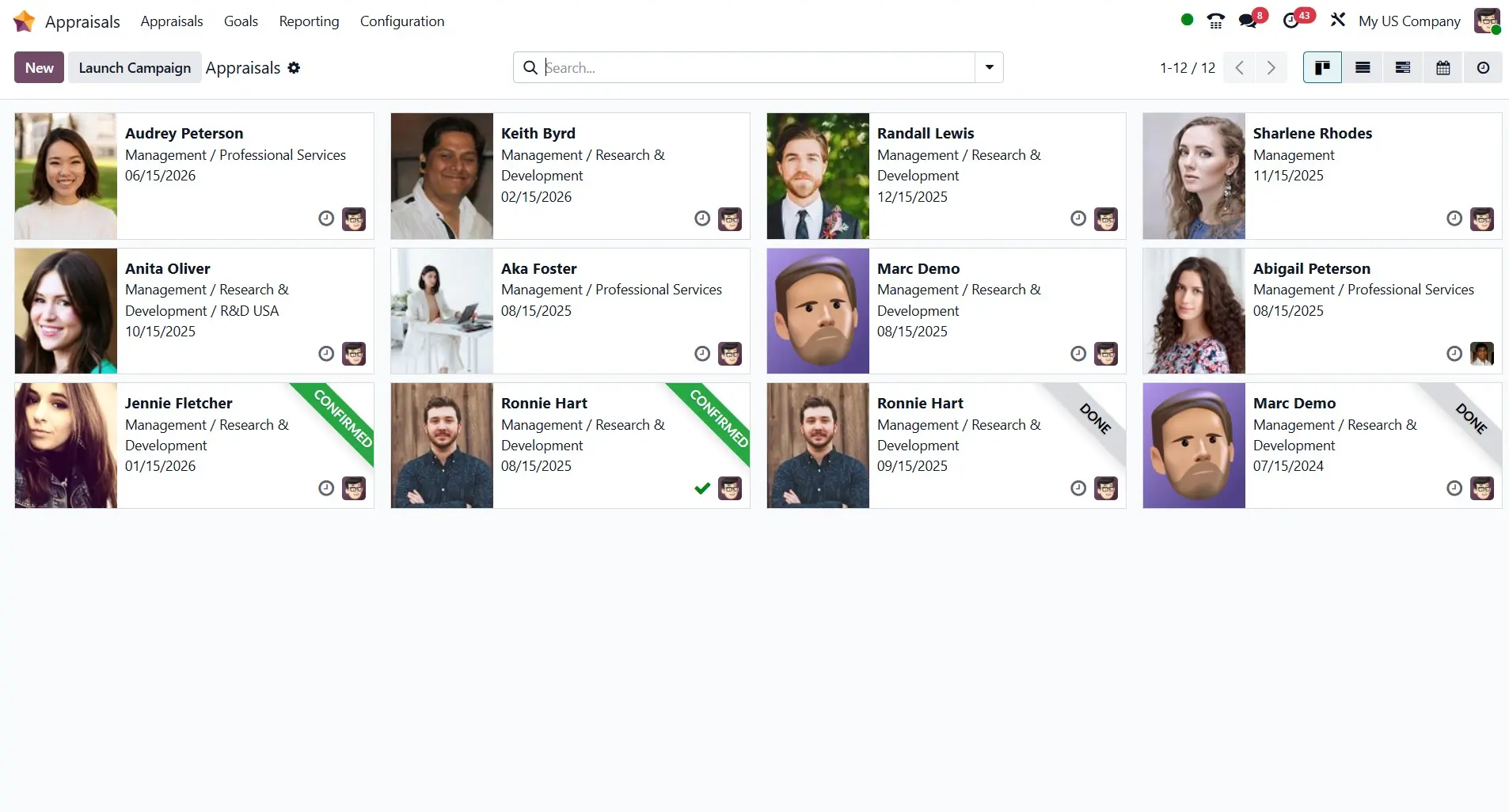Open the Configuration menu
The image size is (1509, 812).
(402, 21)
